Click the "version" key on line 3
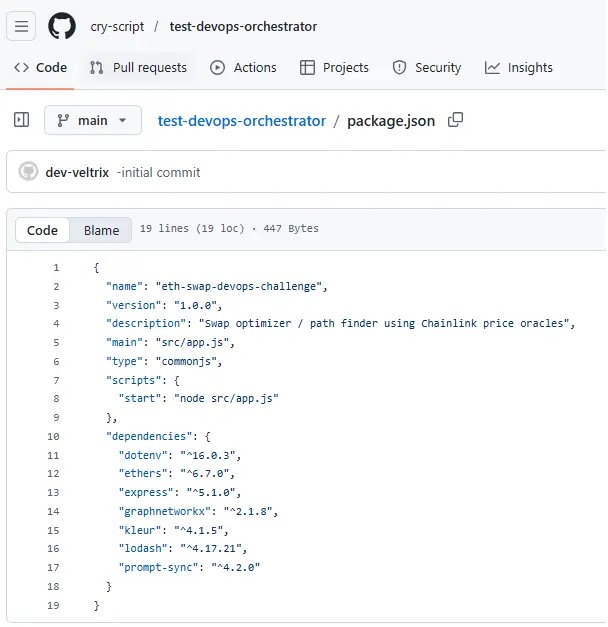 133,305
